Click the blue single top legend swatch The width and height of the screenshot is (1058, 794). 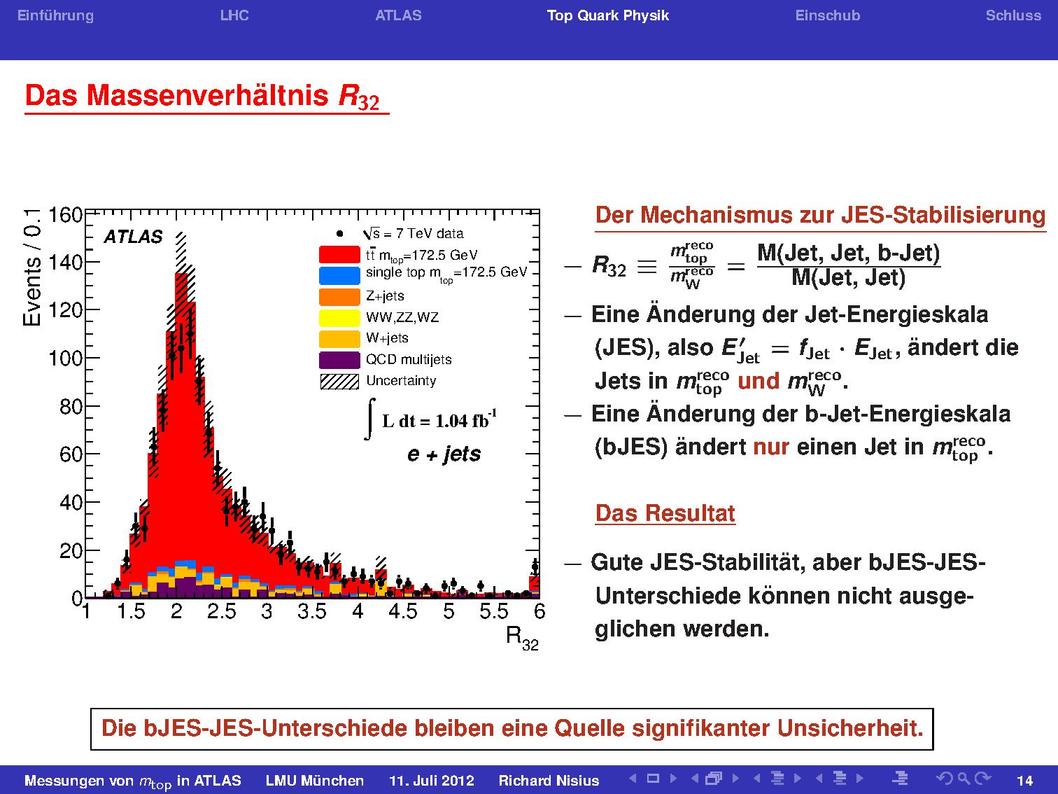(x=339, y=275)
